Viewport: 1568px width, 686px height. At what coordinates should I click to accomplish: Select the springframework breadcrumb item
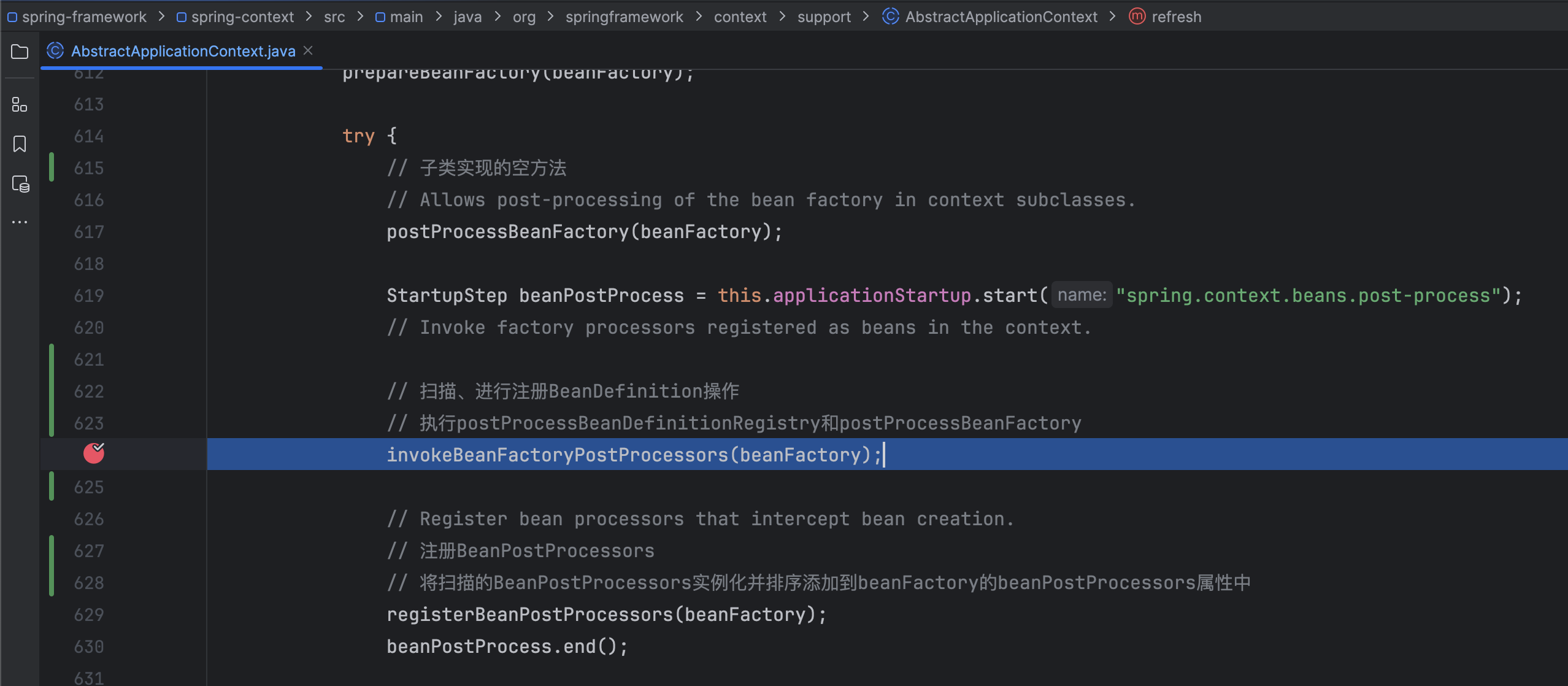coord(624,17)
